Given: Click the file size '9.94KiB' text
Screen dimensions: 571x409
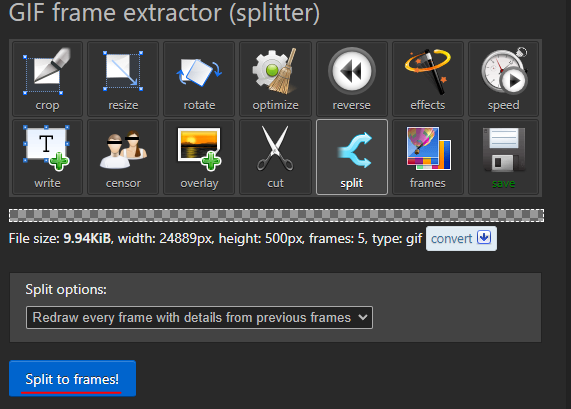Looking at the screenshot, I should tap(87, 239).
